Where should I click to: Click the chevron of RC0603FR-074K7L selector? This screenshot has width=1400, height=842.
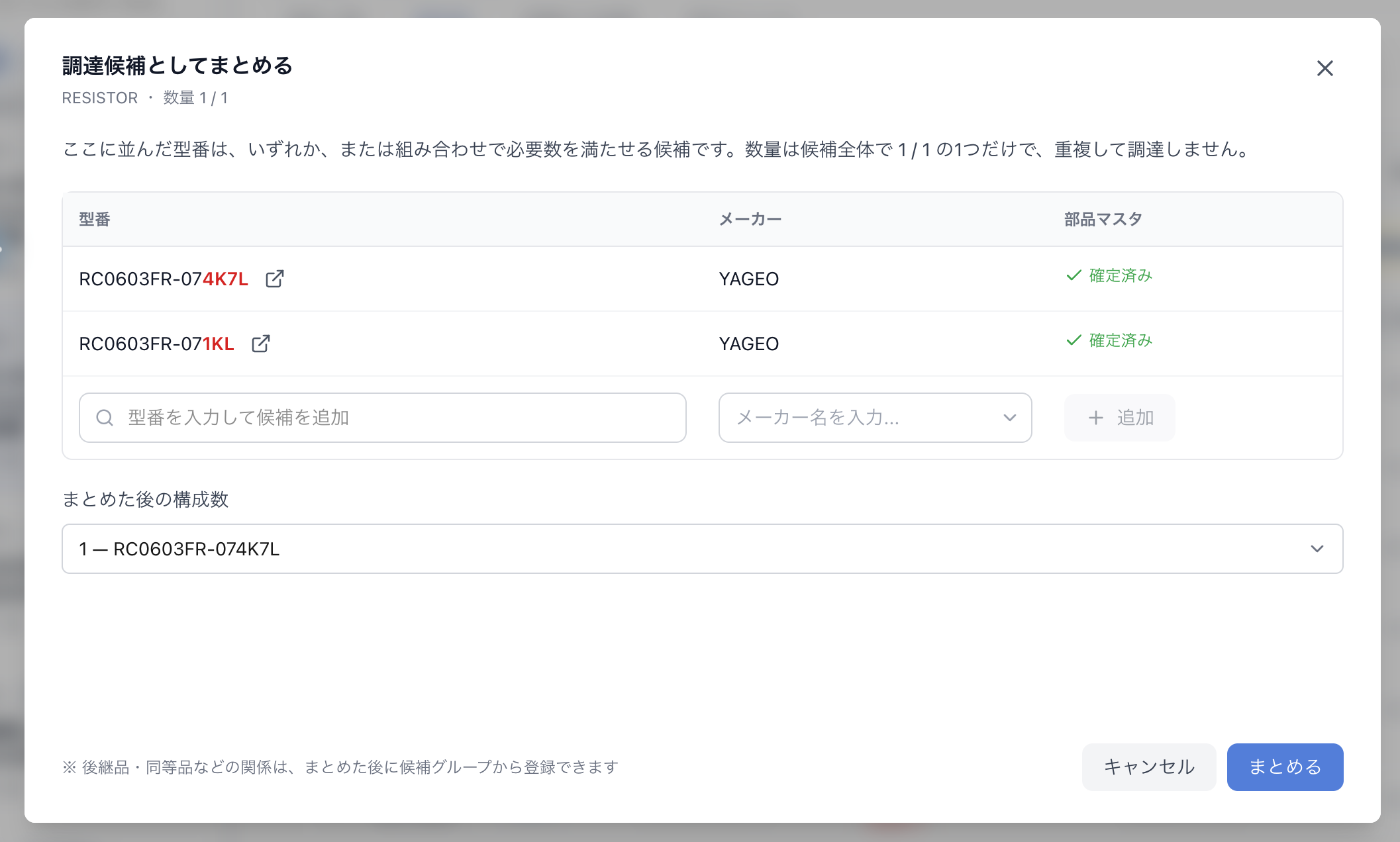(x=1317, y=549)
